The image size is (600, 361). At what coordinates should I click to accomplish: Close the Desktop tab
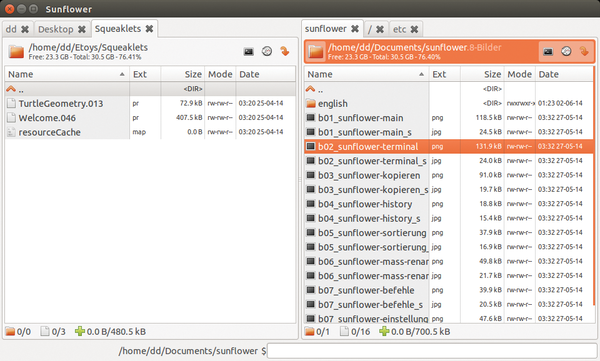(82, 29)
